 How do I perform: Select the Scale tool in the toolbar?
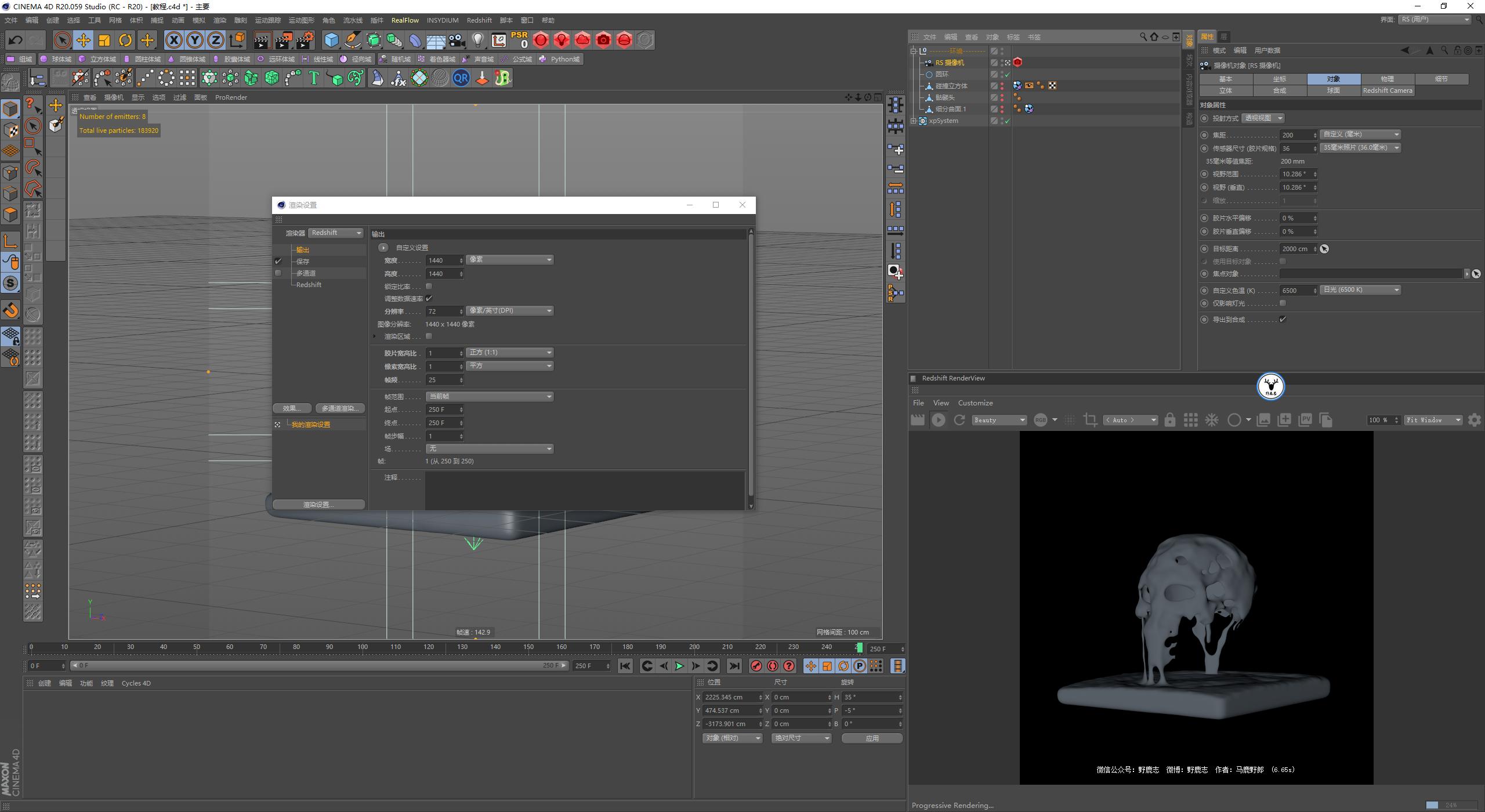(x=104, y=40)
